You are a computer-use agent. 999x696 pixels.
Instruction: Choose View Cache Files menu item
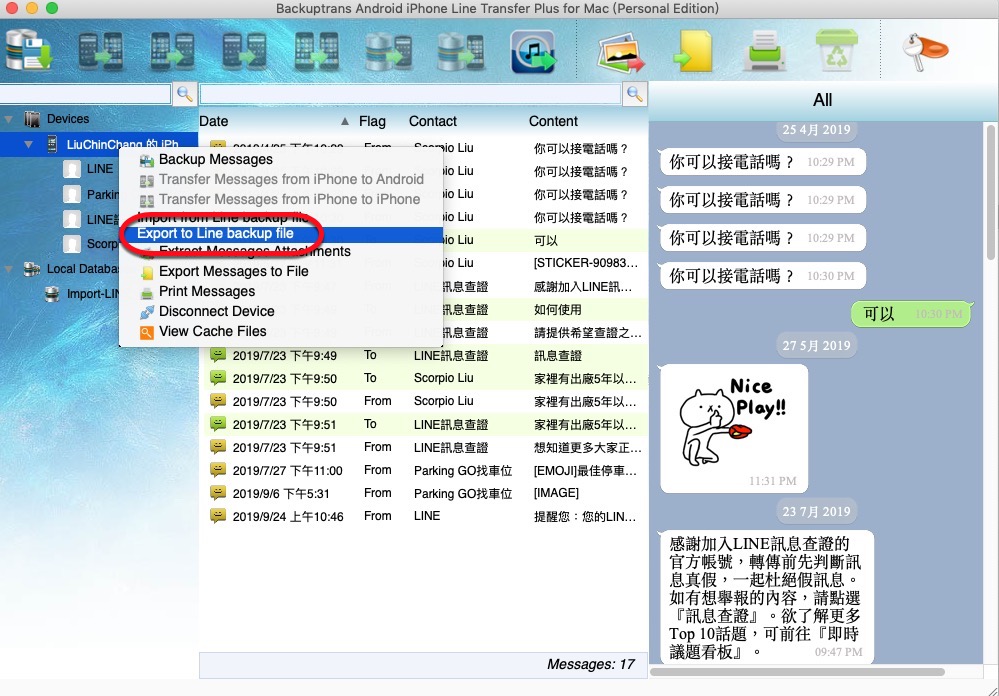212,331
